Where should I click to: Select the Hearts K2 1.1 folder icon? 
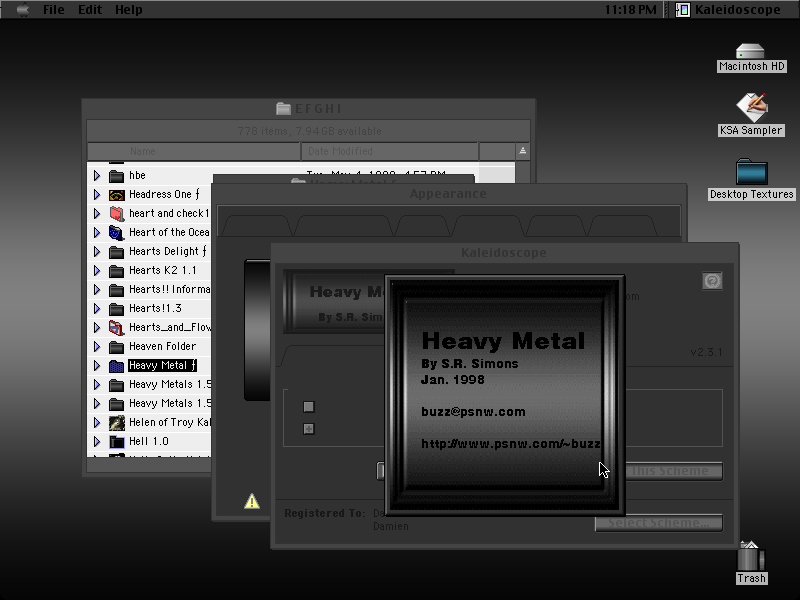116,271
